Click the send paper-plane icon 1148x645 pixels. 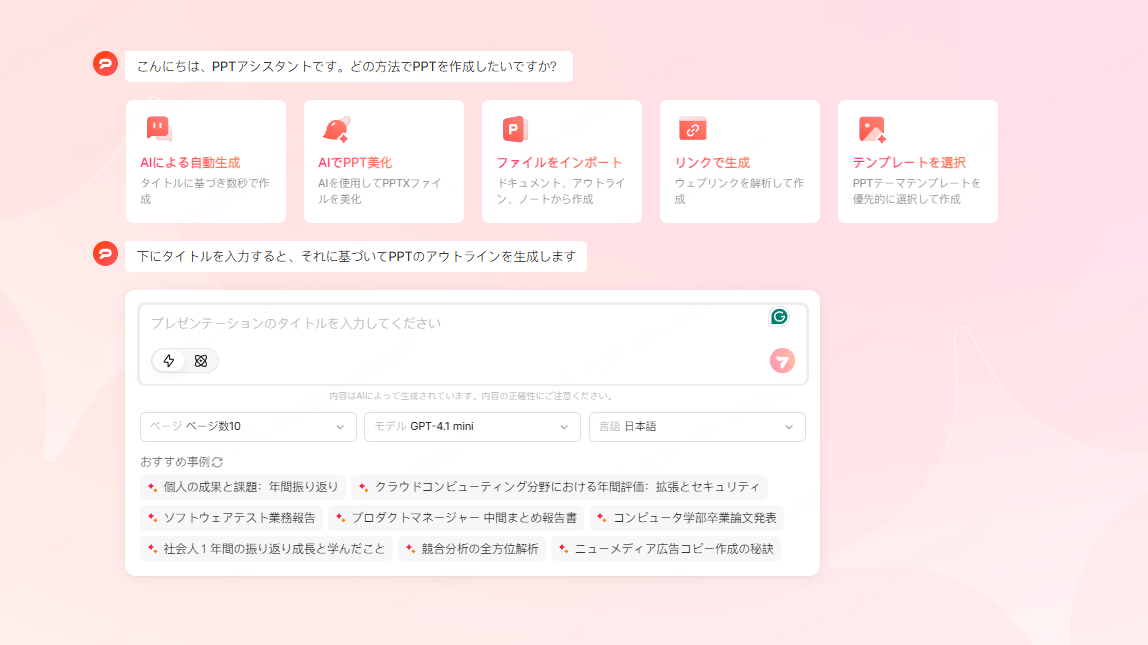782,360
